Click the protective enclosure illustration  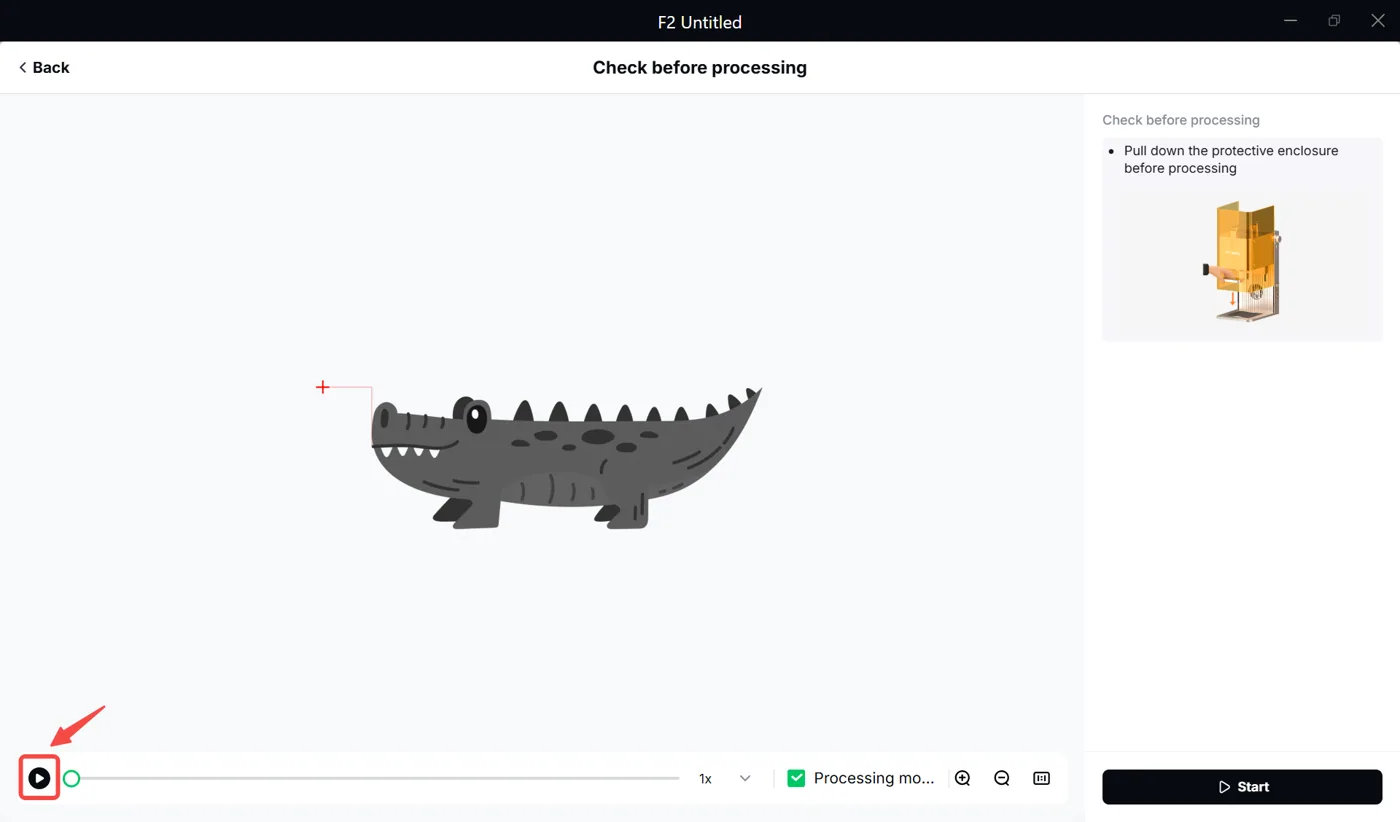(x=1242, y=260)
